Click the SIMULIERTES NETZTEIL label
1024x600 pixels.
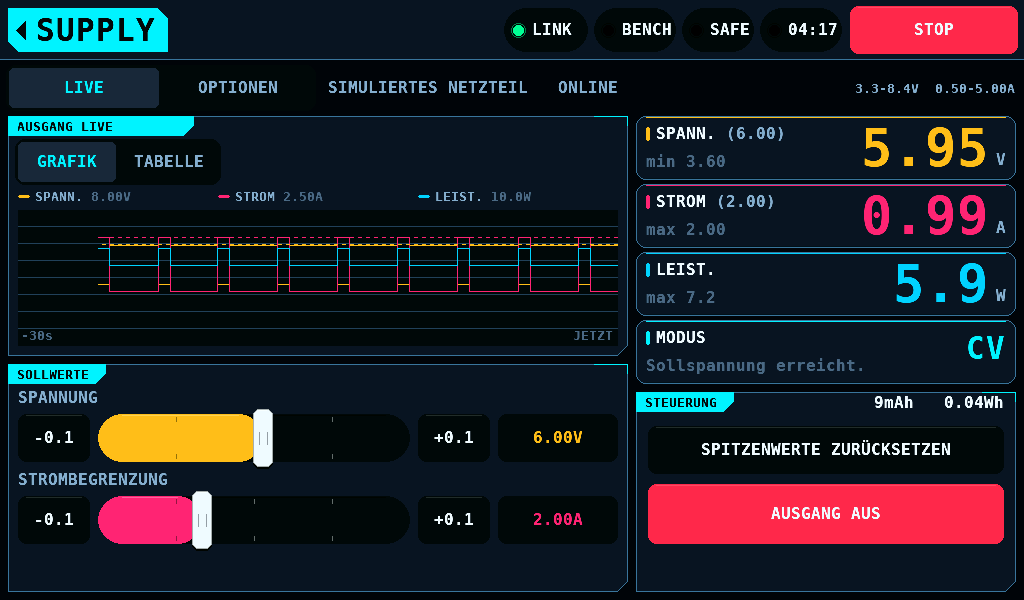pos(427,87)
